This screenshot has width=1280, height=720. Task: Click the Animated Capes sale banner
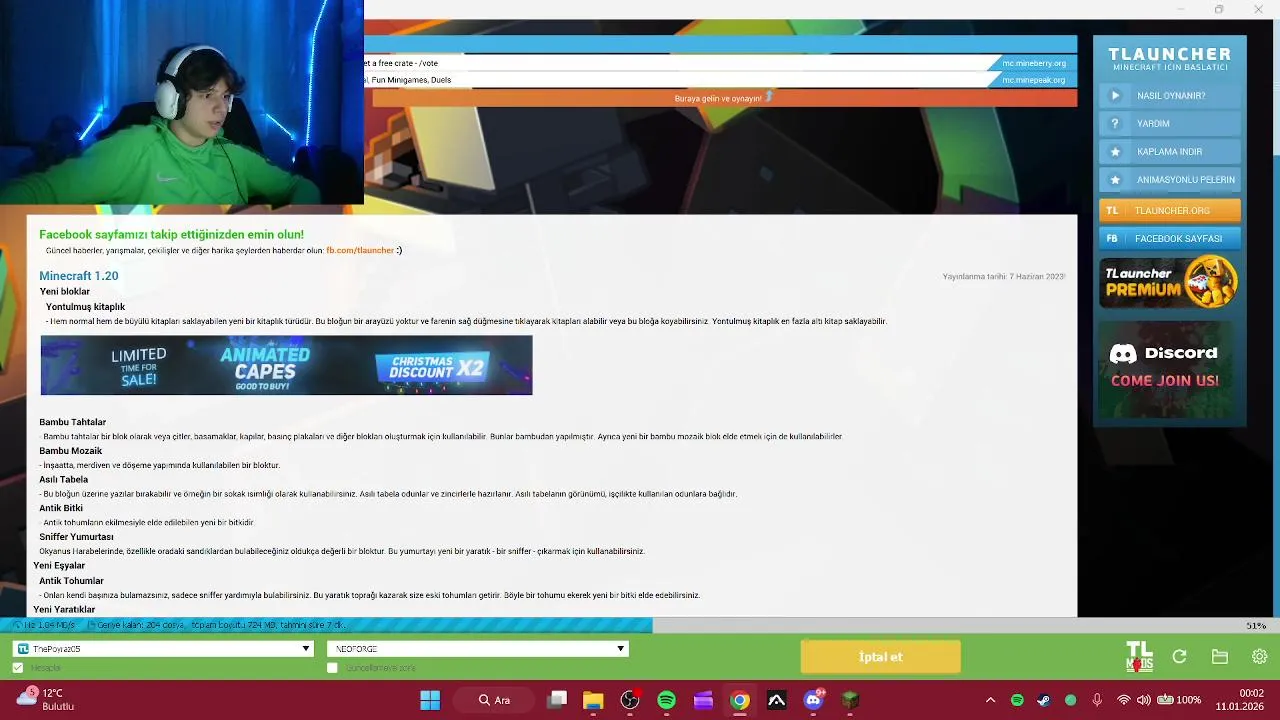pyautogui.click(x=286, y=365)
